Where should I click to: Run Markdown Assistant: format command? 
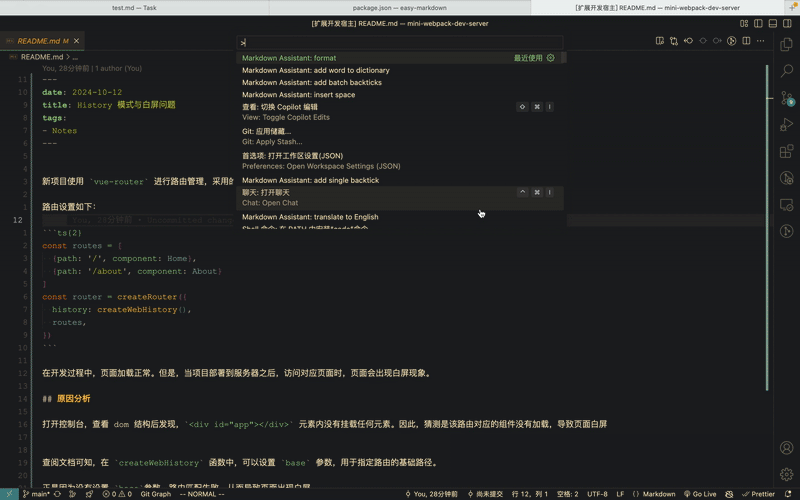pos(399,58)
